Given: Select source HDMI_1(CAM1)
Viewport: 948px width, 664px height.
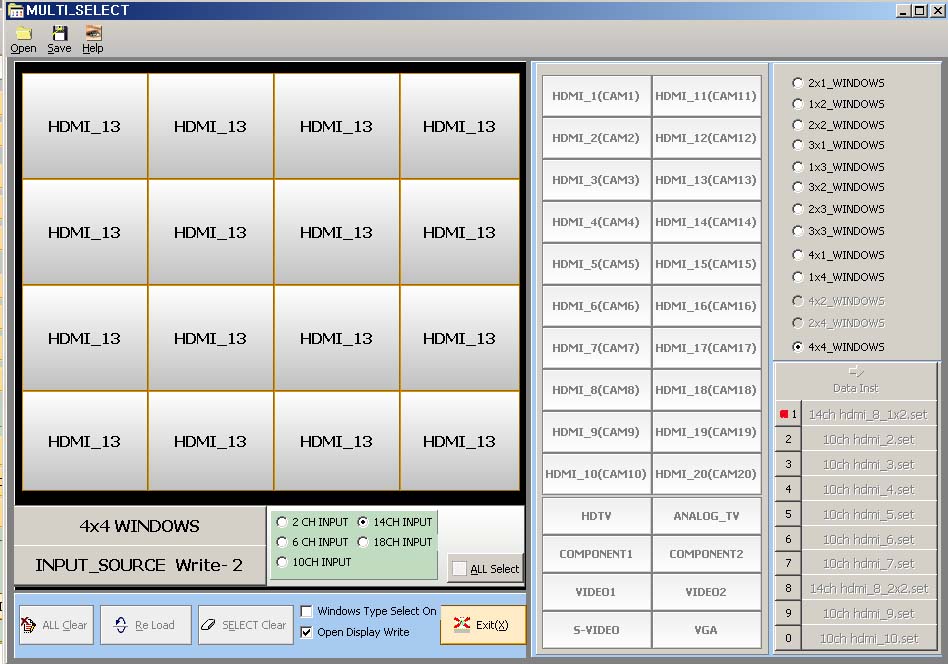Looking at the screenshot, I should tap(596, 96).
